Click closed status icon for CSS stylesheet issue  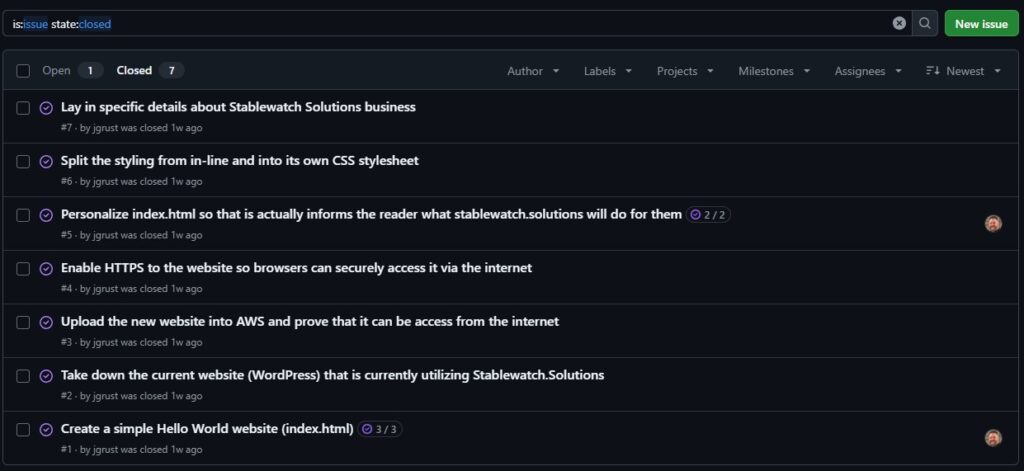click(x=46, y=161)
